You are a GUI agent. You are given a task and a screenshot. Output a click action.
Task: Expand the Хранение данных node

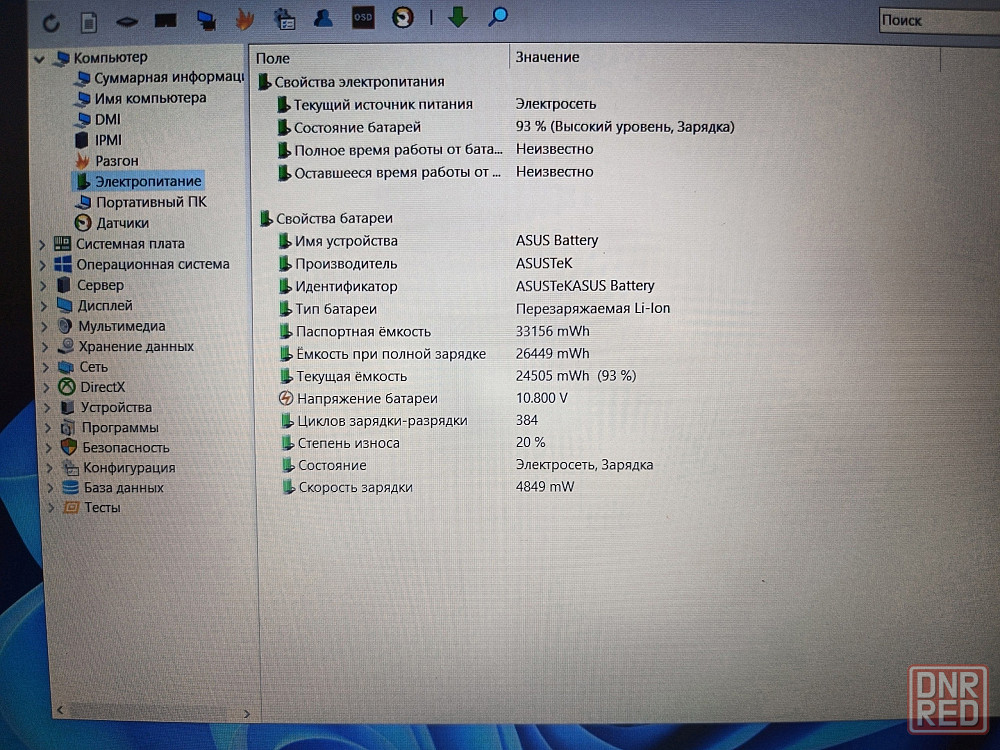pyautogui.click(x=43, y=347)
